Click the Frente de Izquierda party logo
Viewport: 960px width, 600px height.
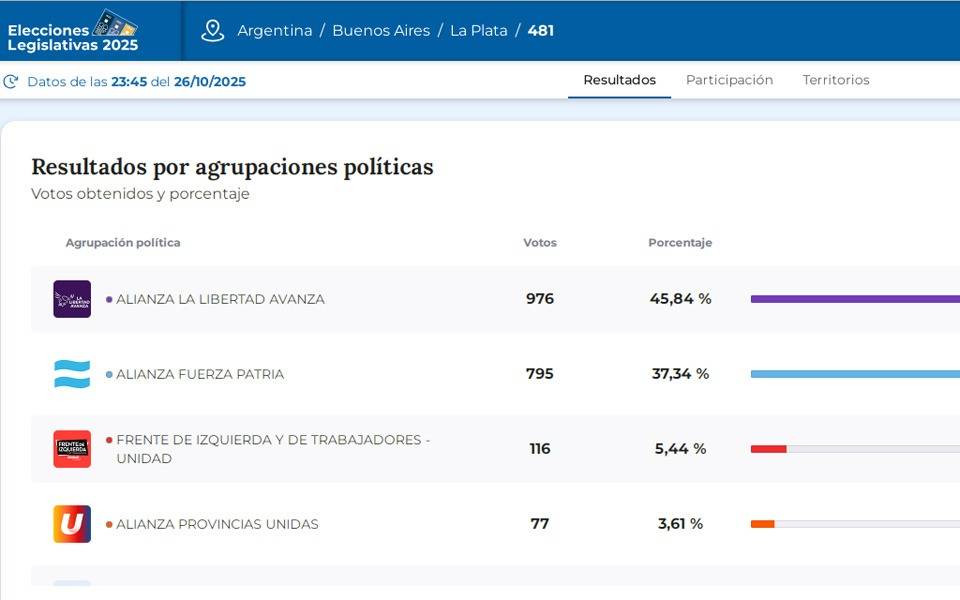[72, 449]
